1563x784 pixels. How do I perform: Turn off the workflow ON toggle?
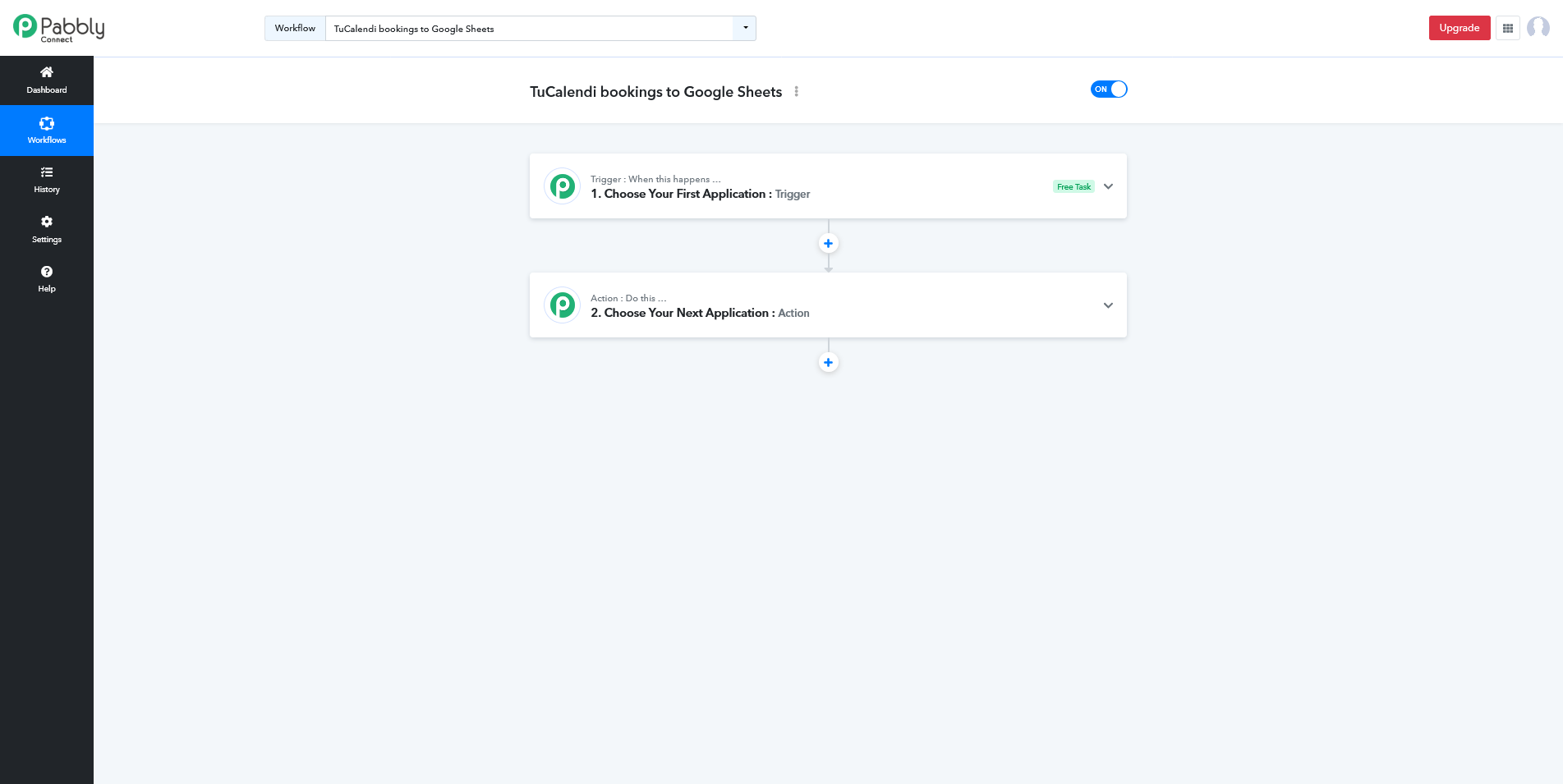tap(1109, 89)
